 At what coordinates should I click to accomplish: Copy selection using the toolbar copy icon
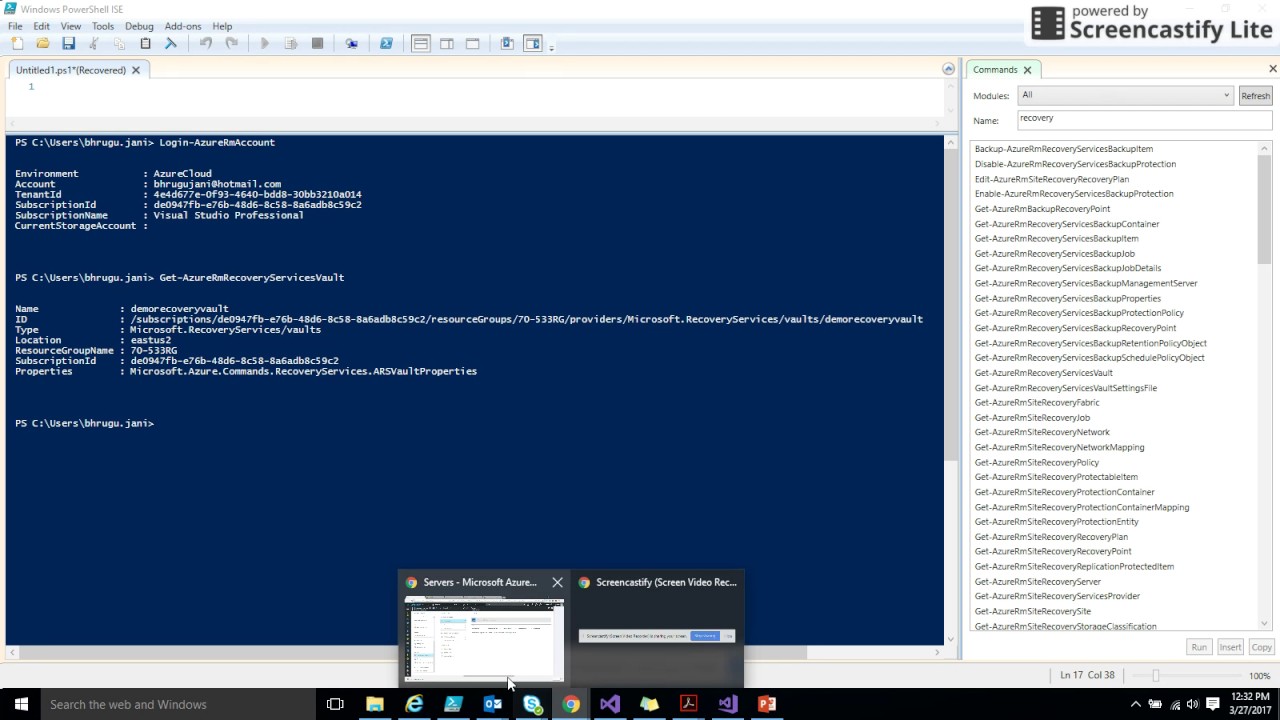click(x=119, y=43)
